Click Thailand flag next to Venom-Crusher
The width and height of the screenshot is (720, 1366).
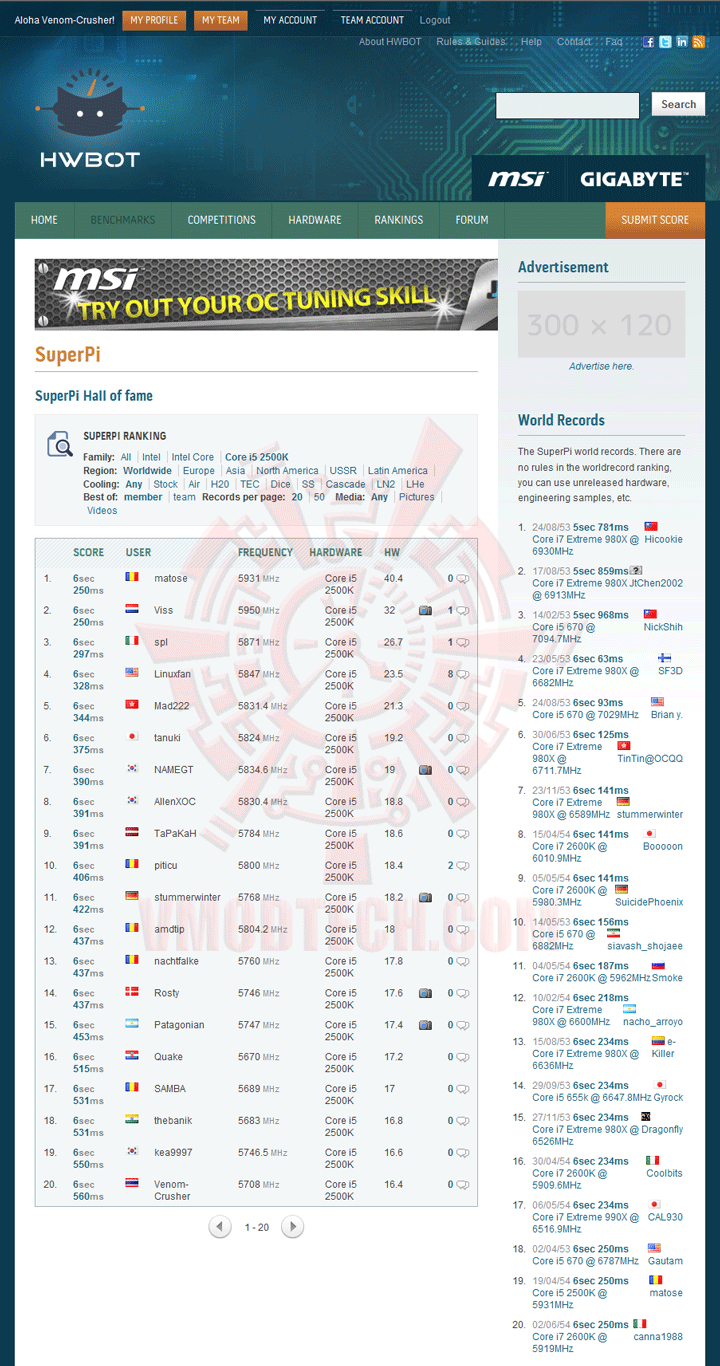point(132,1183)
